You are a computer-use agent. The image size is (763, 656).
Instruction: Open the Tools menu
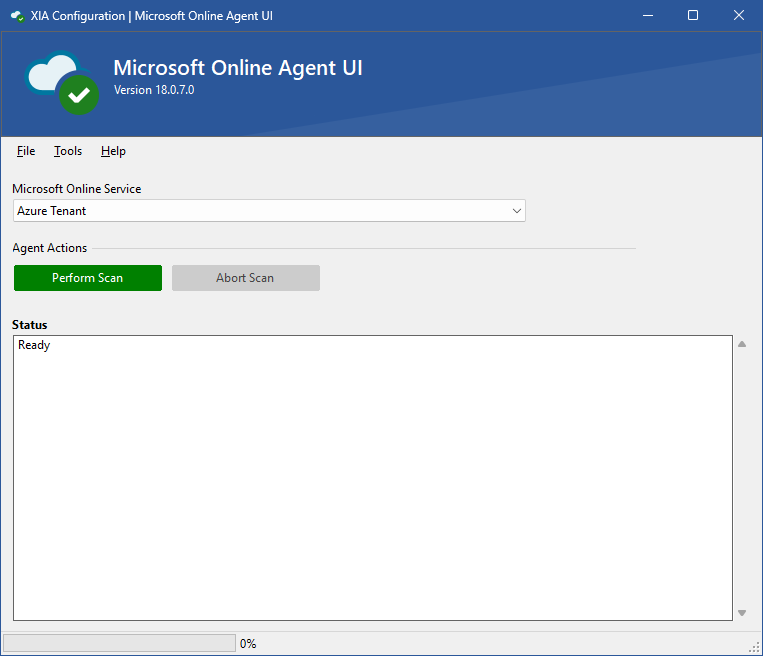68,151
